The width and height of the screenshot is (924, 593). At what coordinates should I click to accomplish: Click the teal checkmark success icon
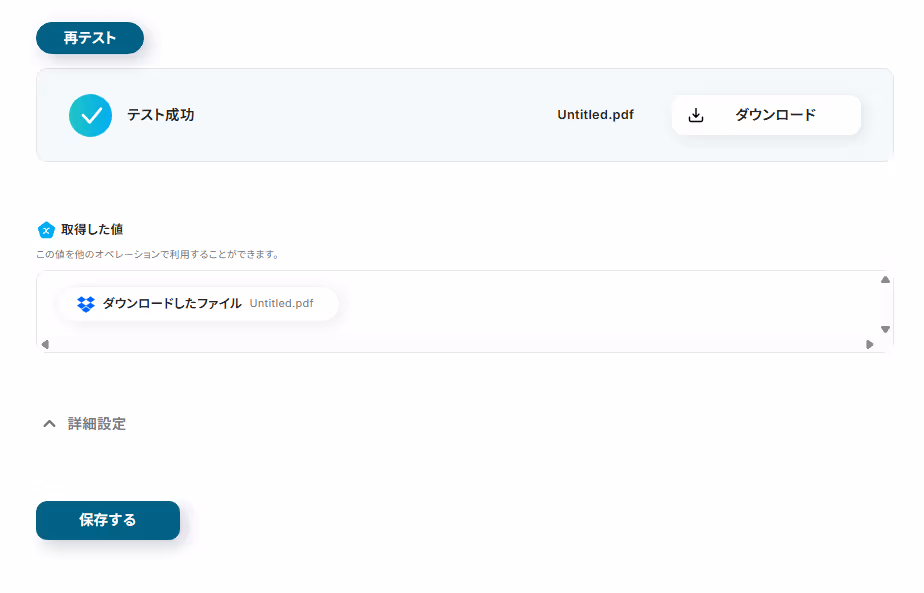pyautogui.click(x=90, y=116)
